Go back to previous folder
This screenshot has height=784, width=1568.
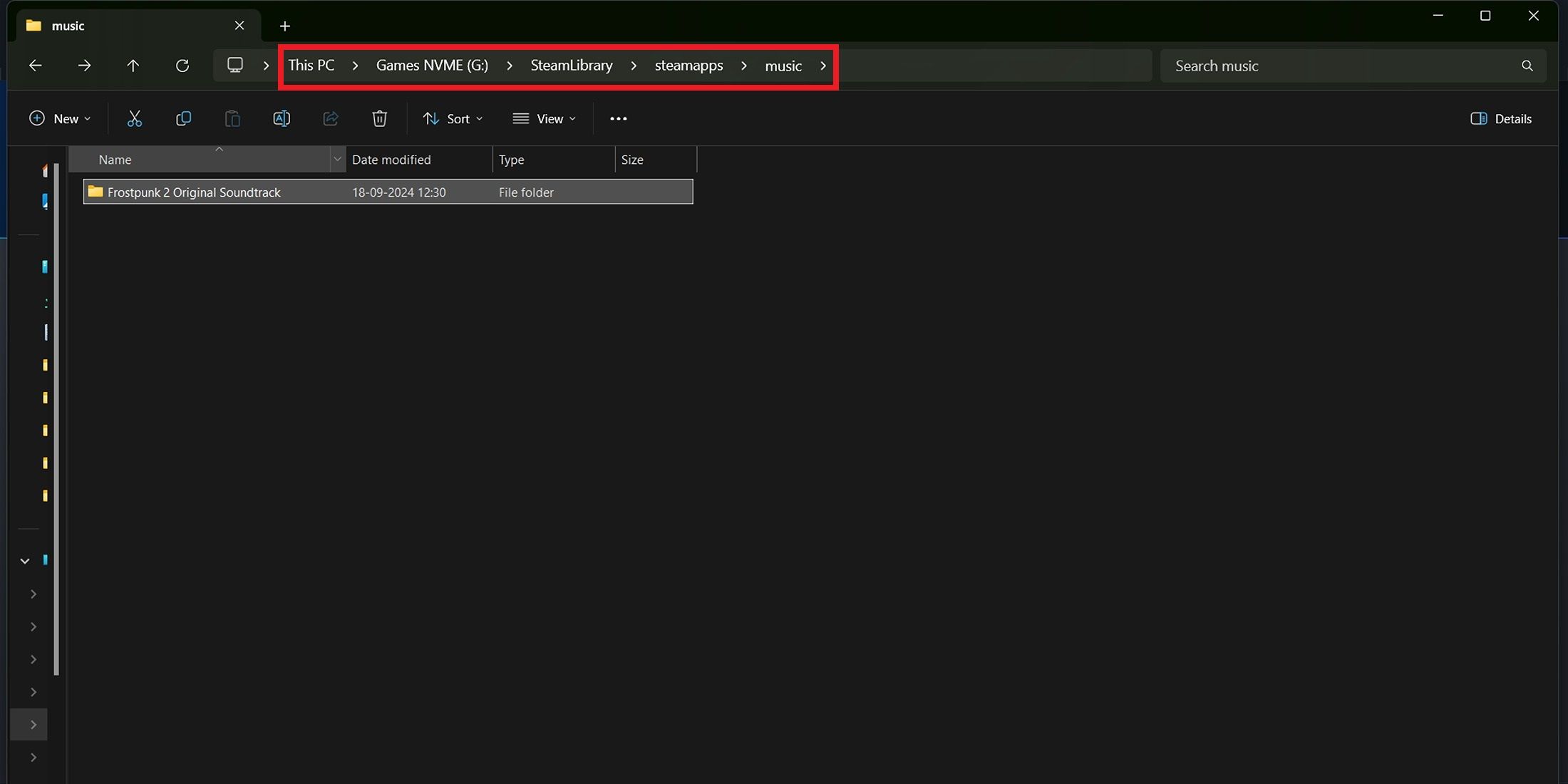coord(35,66)
